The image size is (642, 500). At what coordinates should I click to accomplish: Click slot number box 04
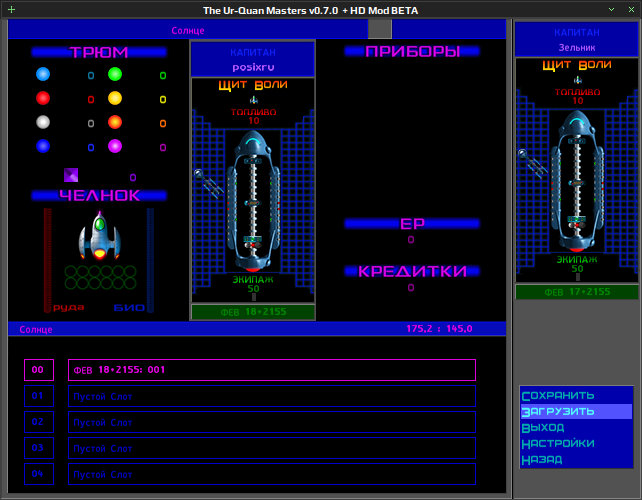39,474
